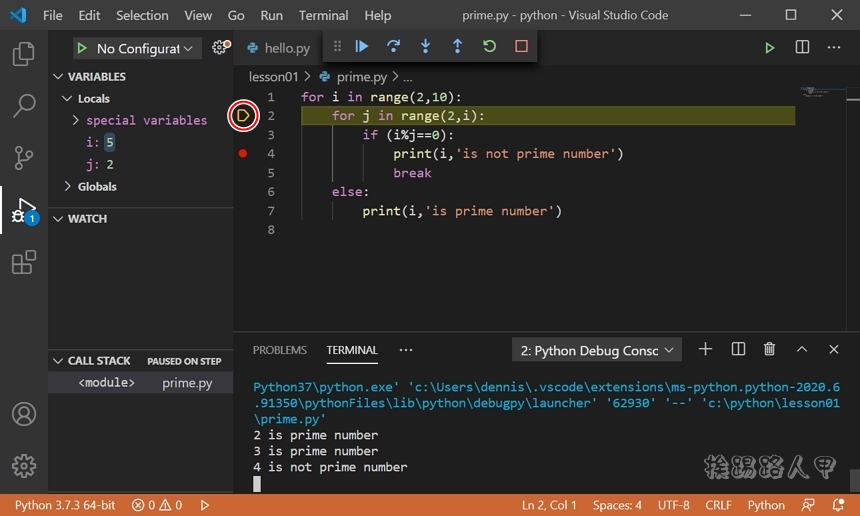Restart the debugging session
860x516 pixels.
(x=489, y=47)
